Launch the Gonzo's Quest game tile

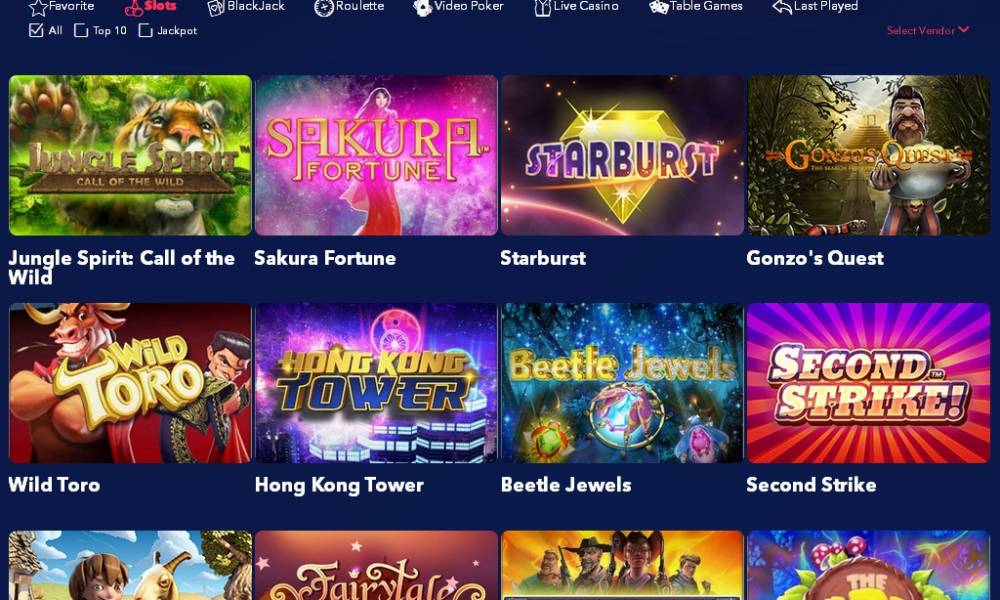[x=868, y=155]
